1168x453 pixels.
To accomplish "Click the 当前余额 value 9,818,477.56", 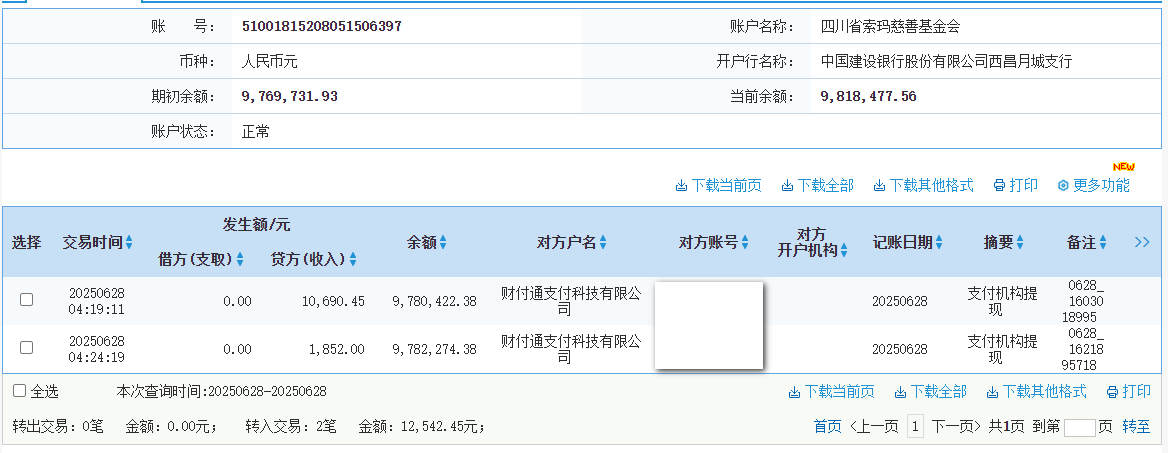I will pos(869,96).
